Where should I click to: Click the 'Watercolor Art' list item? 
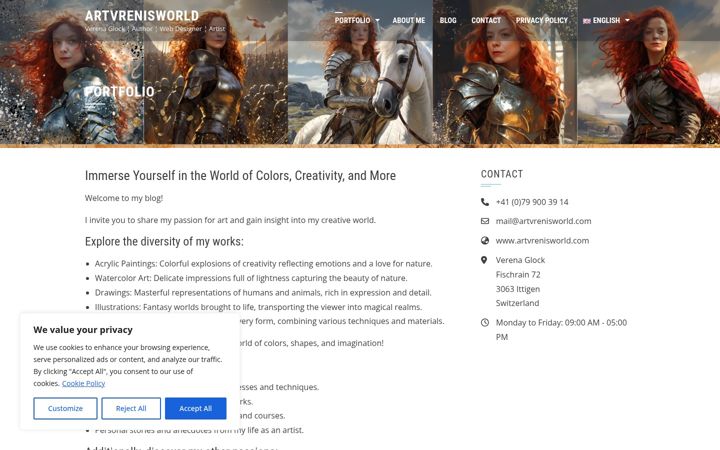251,278
